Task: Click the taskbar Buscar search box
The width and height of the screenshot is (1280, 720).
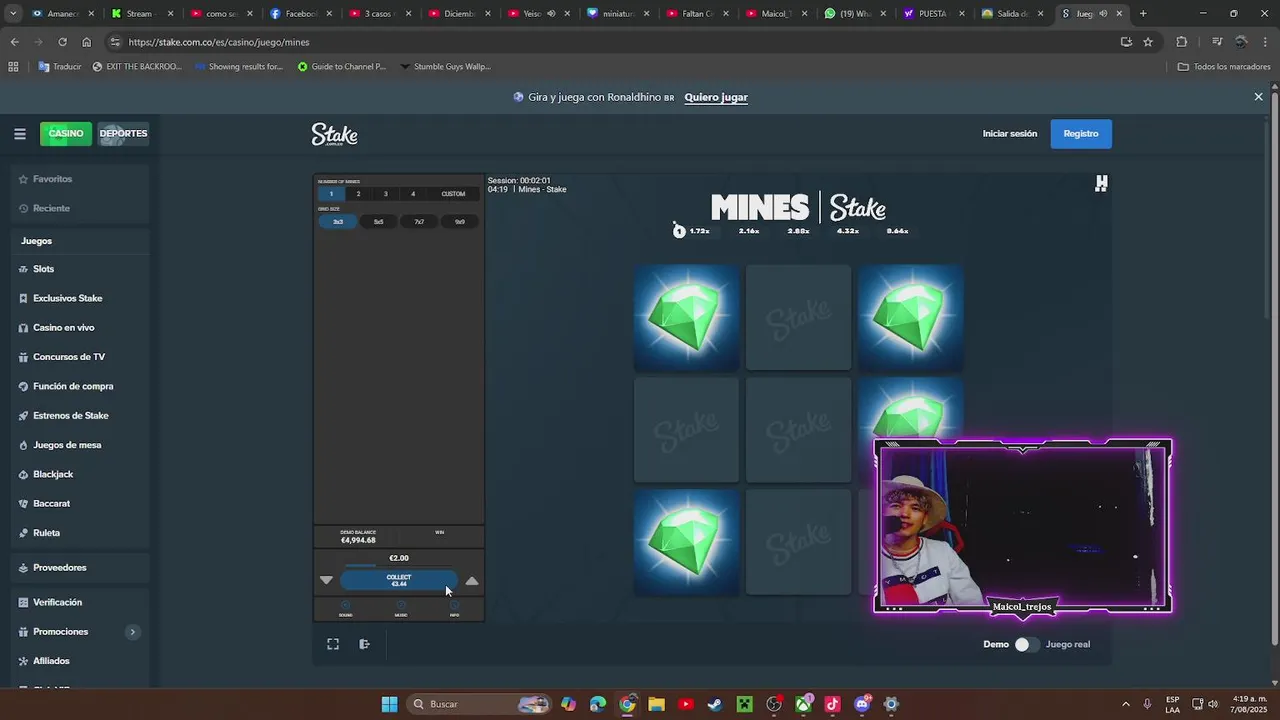Action: click(x=480, y=704)
